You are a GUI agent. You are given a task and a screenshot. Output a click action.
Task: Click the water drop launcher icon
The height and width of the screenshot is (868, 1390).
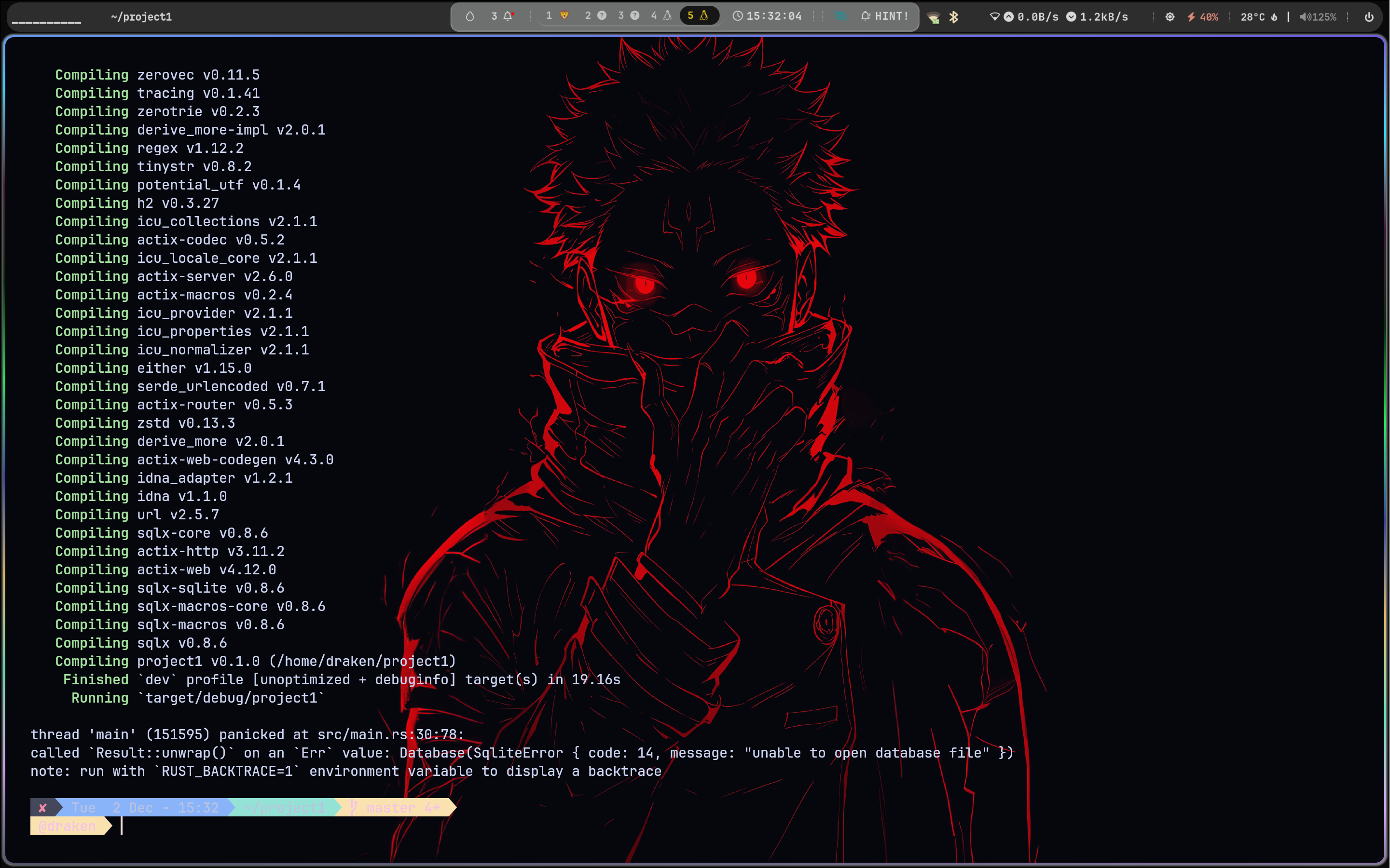(x=470, y=16)
